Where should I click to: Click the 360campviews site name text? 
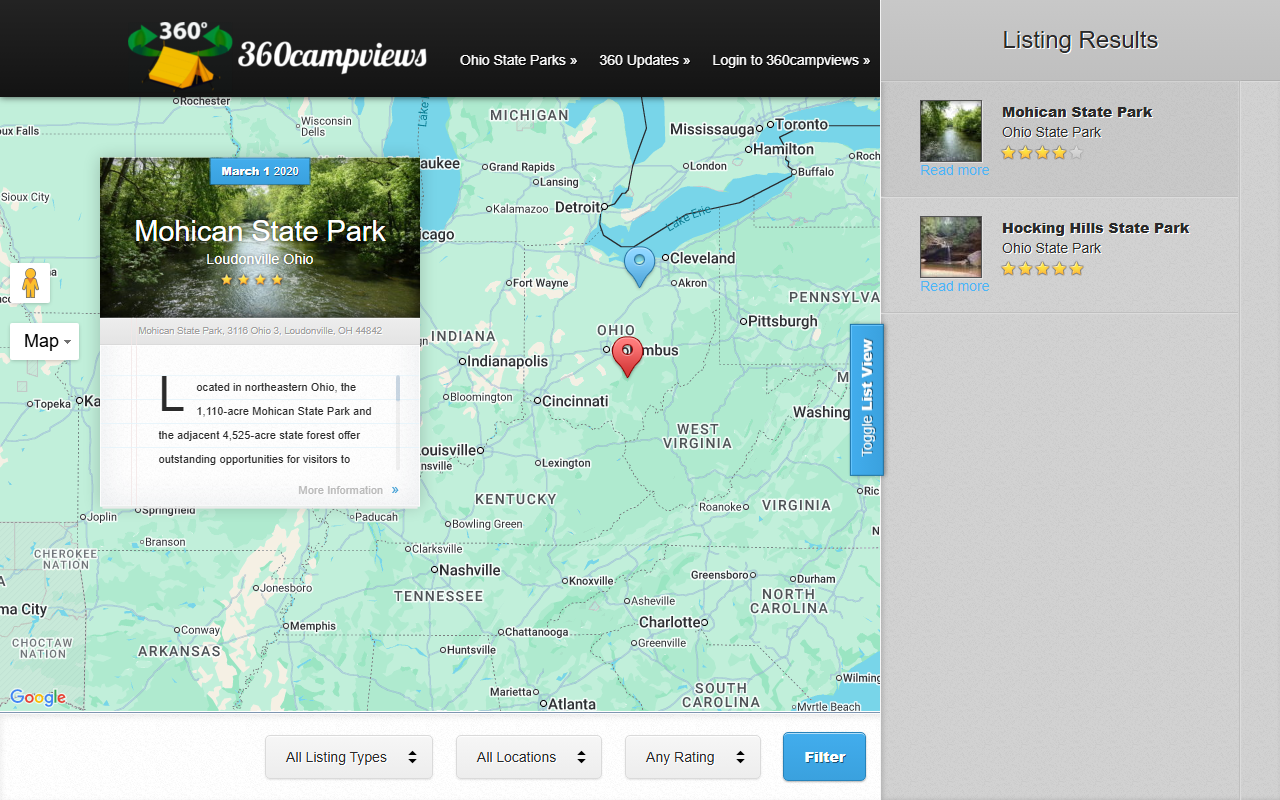pyautogui.click(x=332, y=56)
